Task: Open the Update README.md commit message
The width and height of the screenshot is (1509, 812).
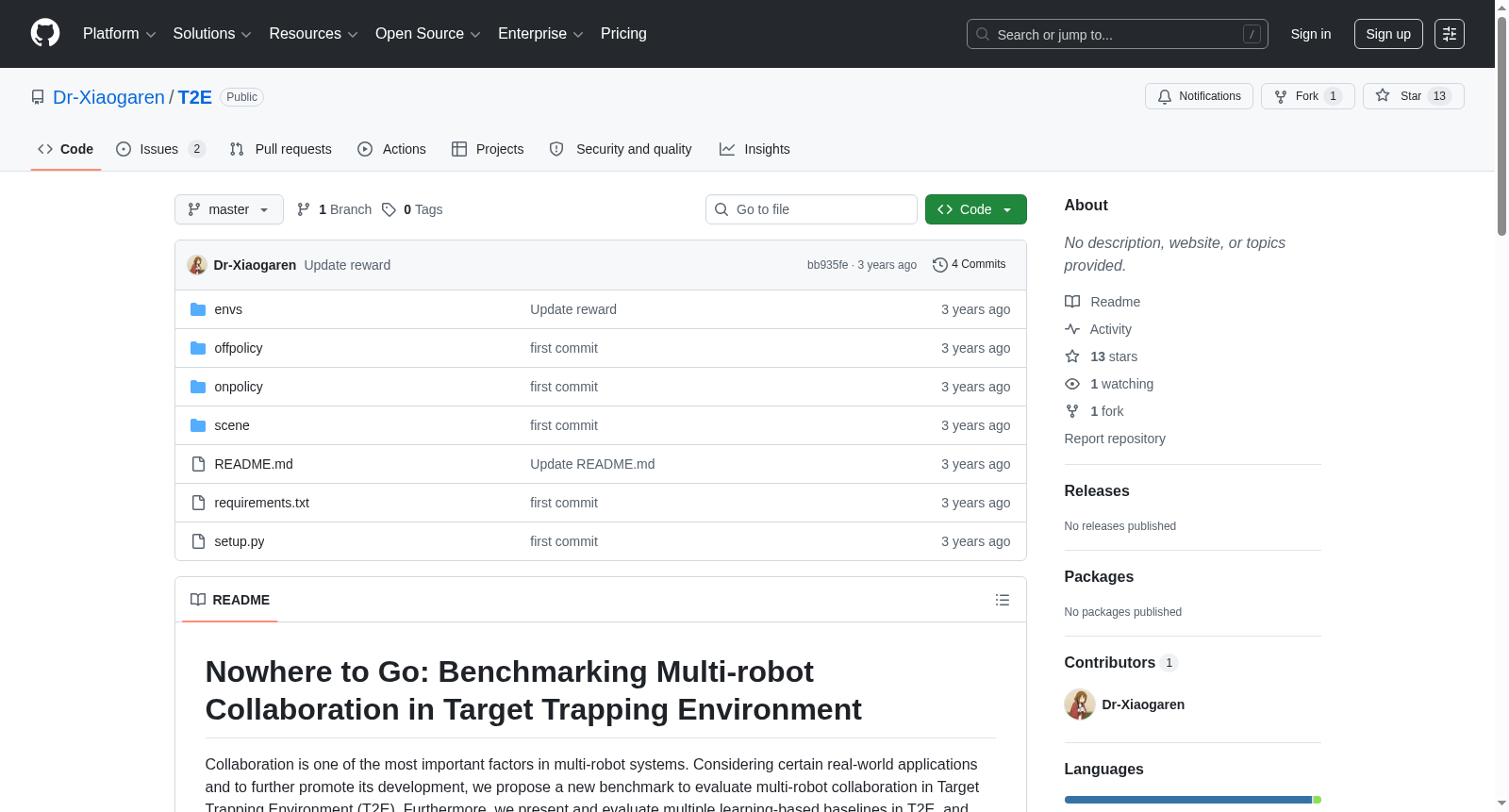Action: point(592,464)
